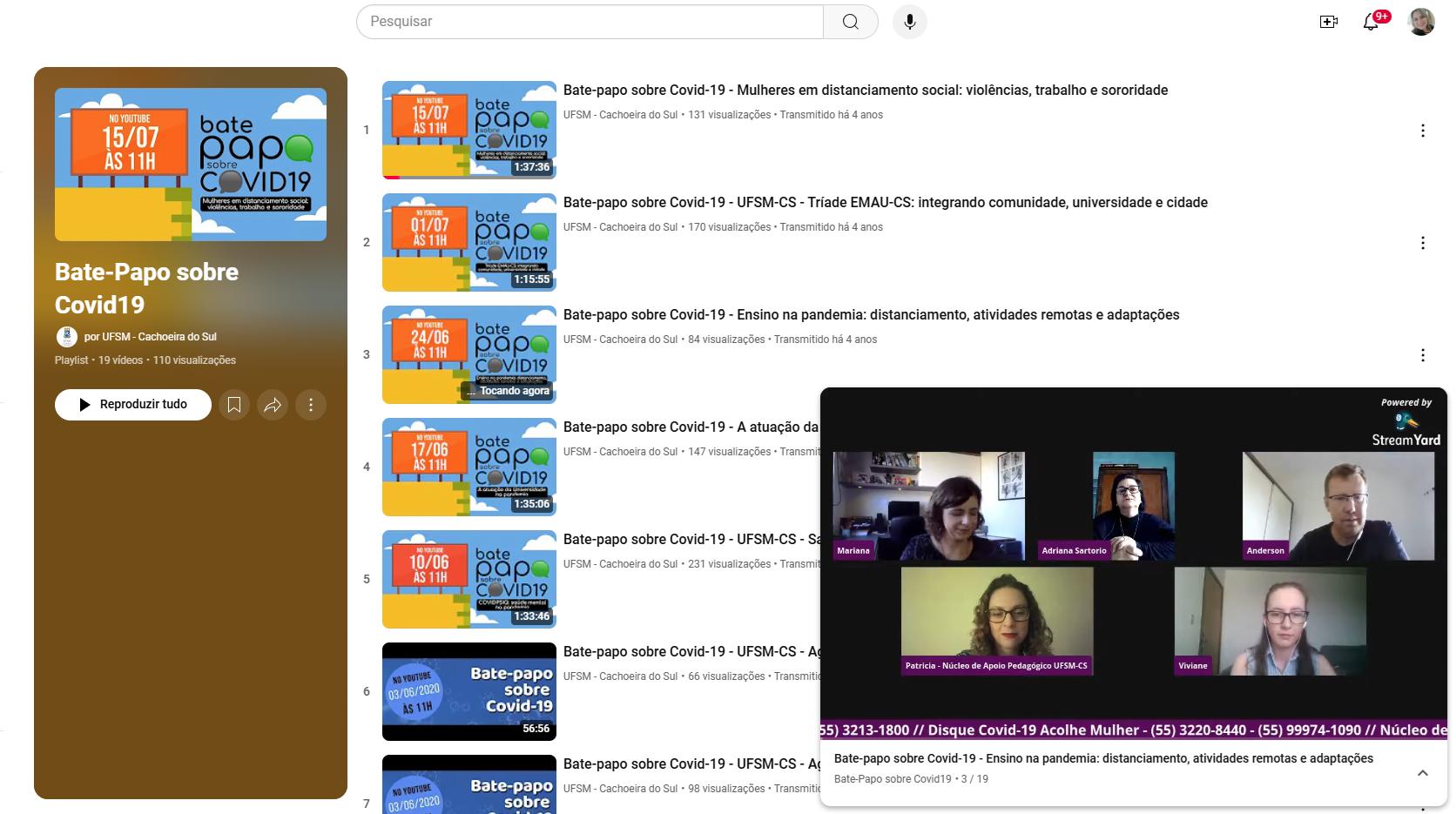Activate voice search microphone
Screen dimensions: 1456x814
click(x=909, y=22)
